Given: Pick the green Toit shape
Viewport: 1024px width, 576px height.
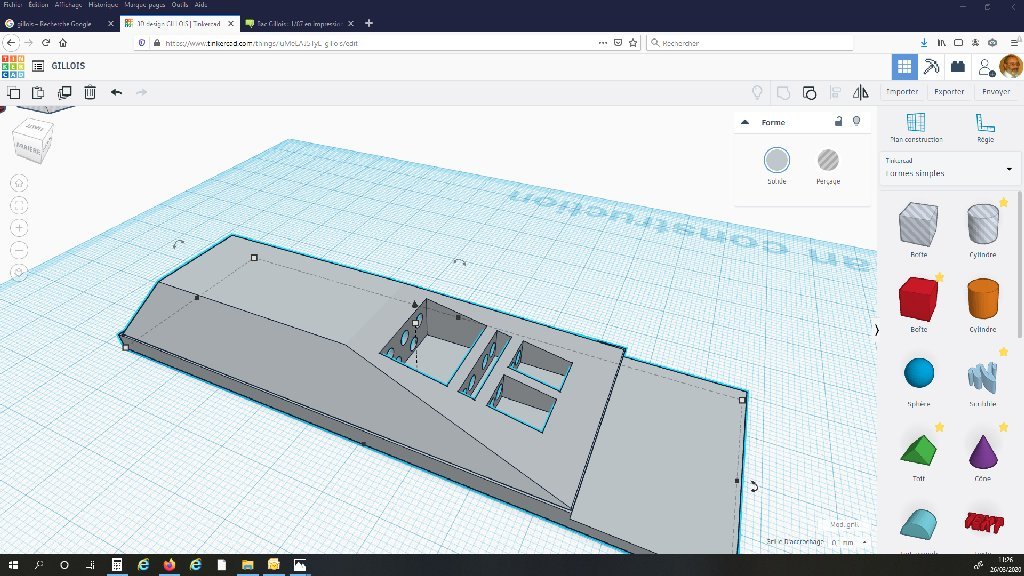Looking at the screenshot, I should tap(918, 450).
